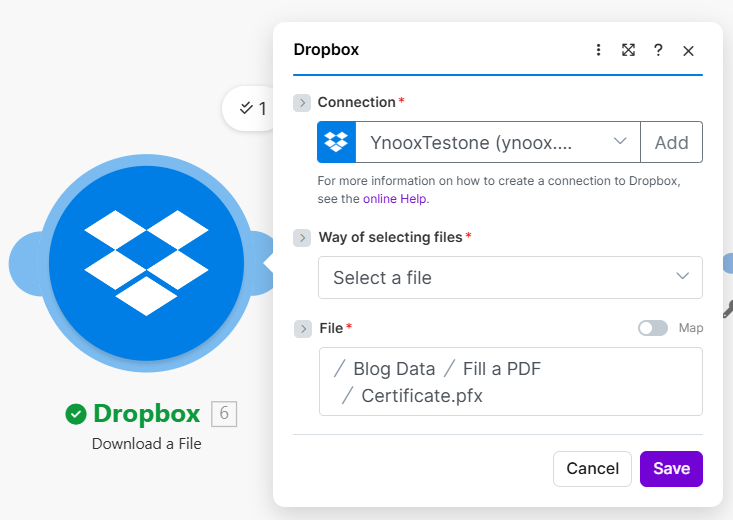This screenshot has height=520, width=733.
Task: Click the Dropbox logo in Connection field
Action: [x=337, y=142]
